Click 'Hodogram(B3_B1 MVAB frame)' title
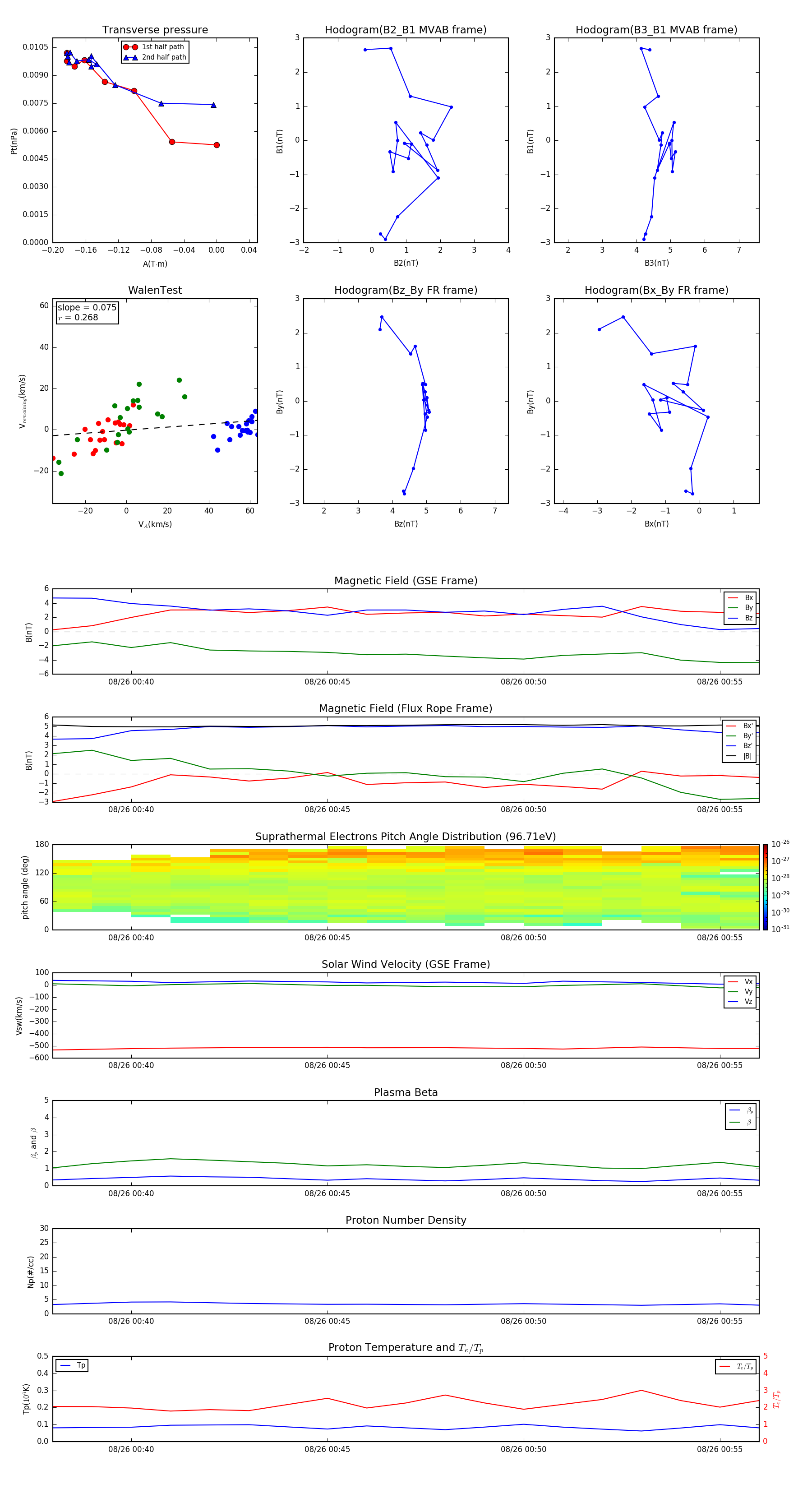 pyautogui.click(x=656, y=29)
